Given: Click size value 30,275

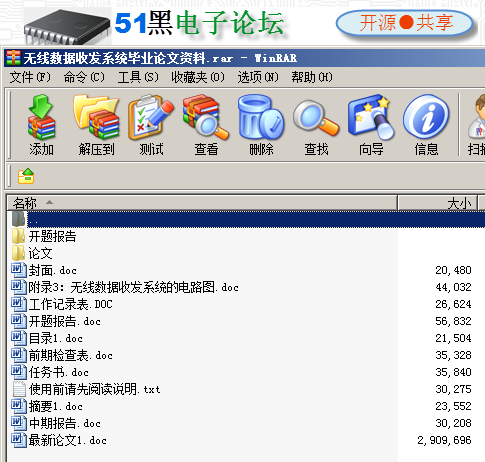Looking at the screenshot, I should click(453, 389).
